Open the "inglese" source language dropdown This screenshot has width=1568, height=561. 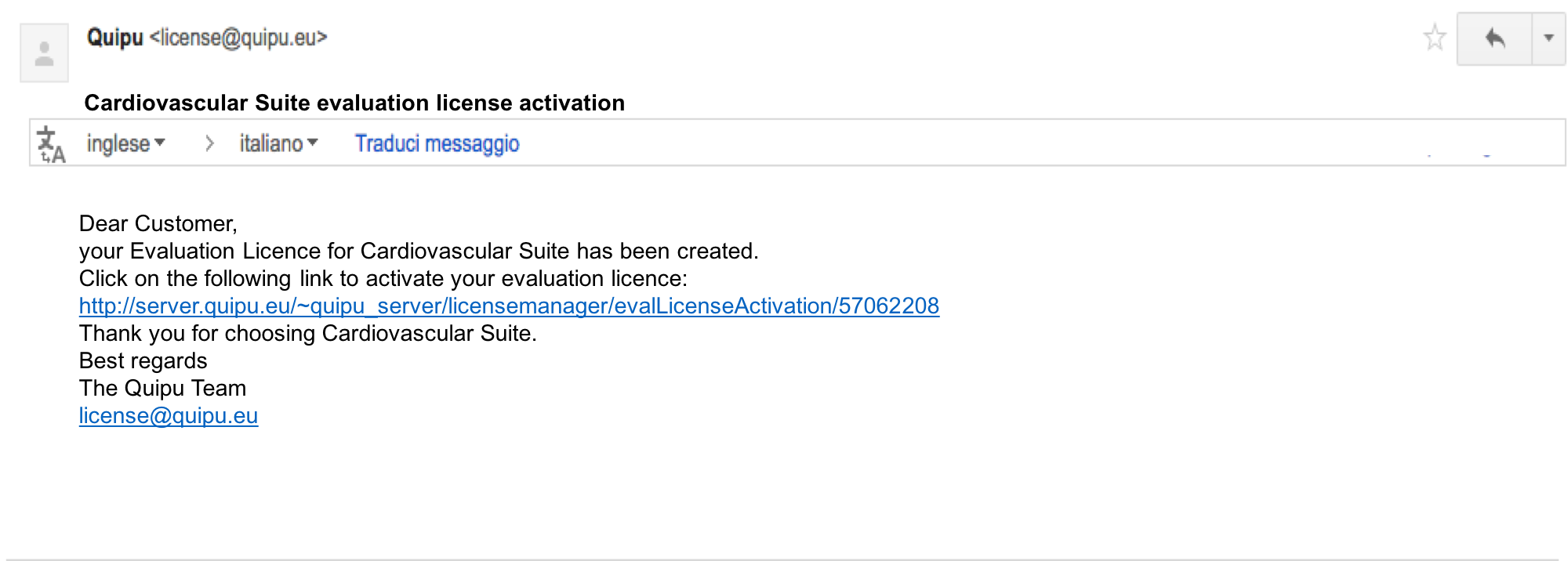[x=125, y=143]
